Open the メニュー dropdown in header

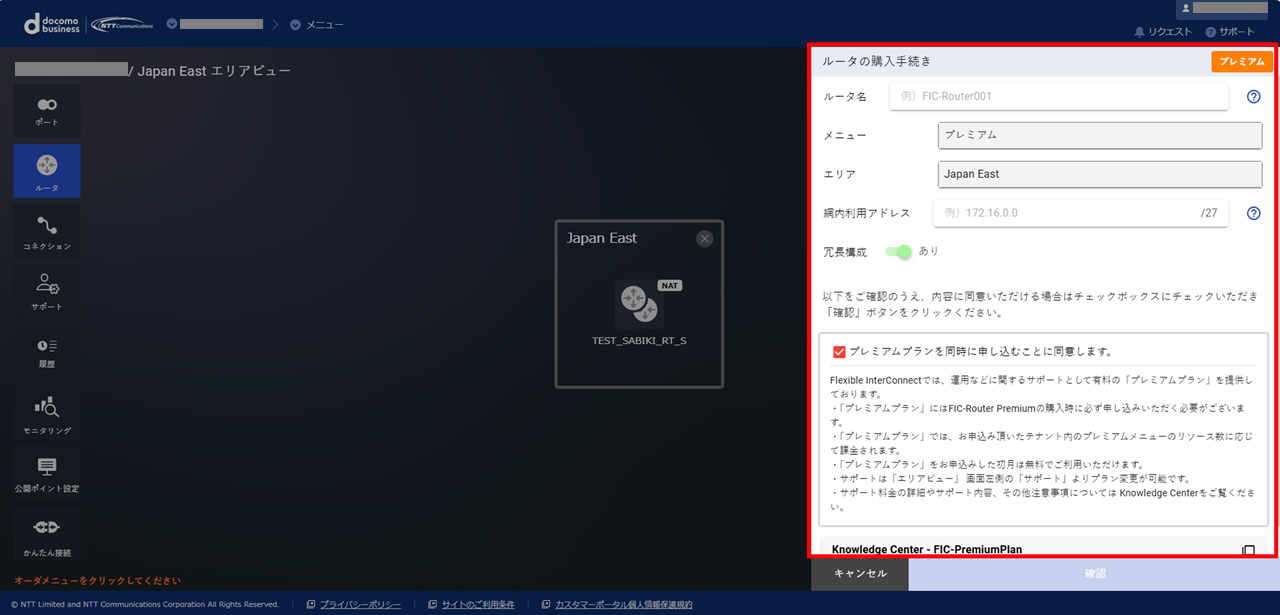pos(317,24)
